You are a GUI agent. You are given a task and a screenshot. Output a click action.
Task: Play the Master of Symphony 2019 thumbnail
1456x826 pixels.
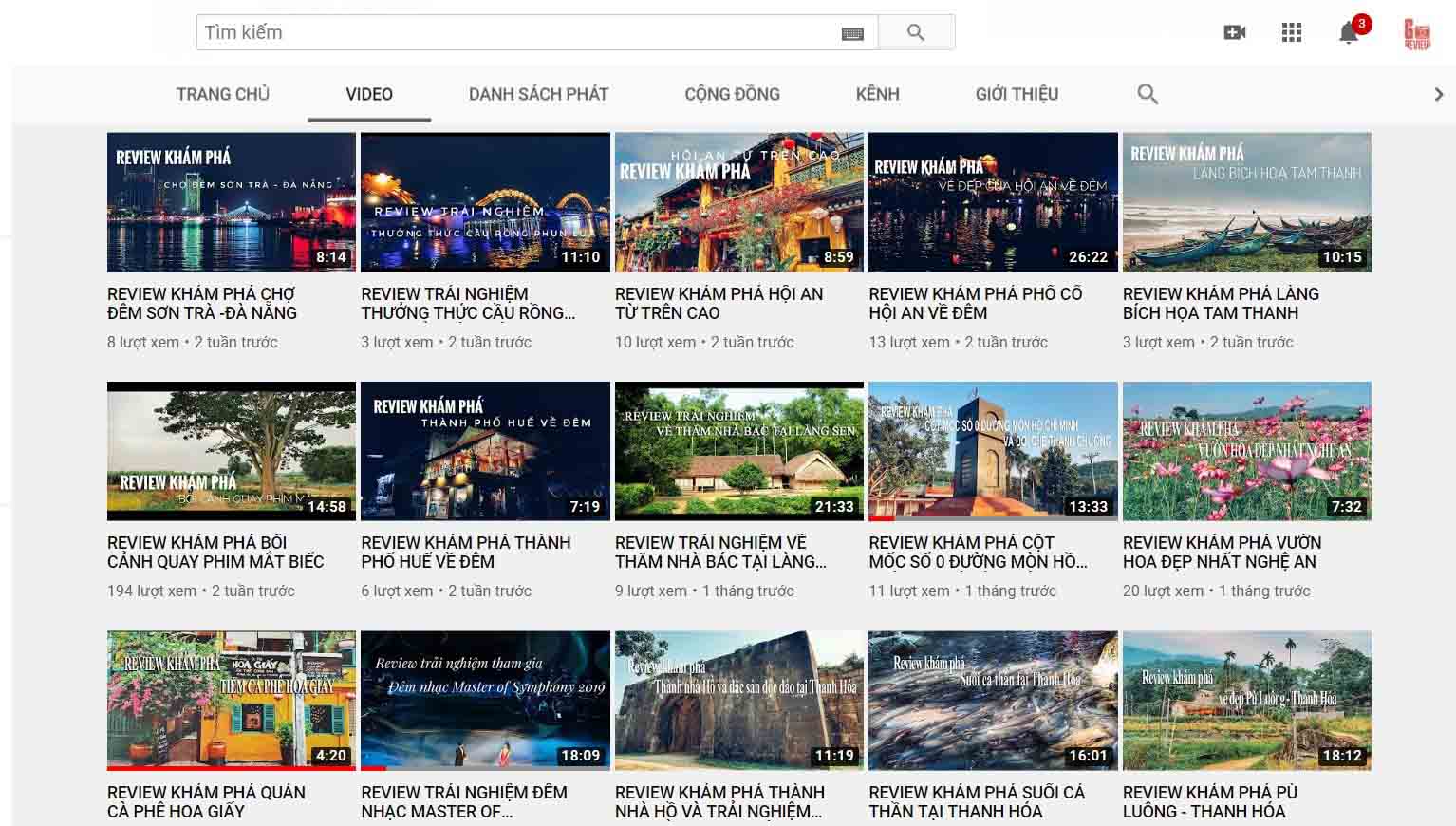pos(485,701)
